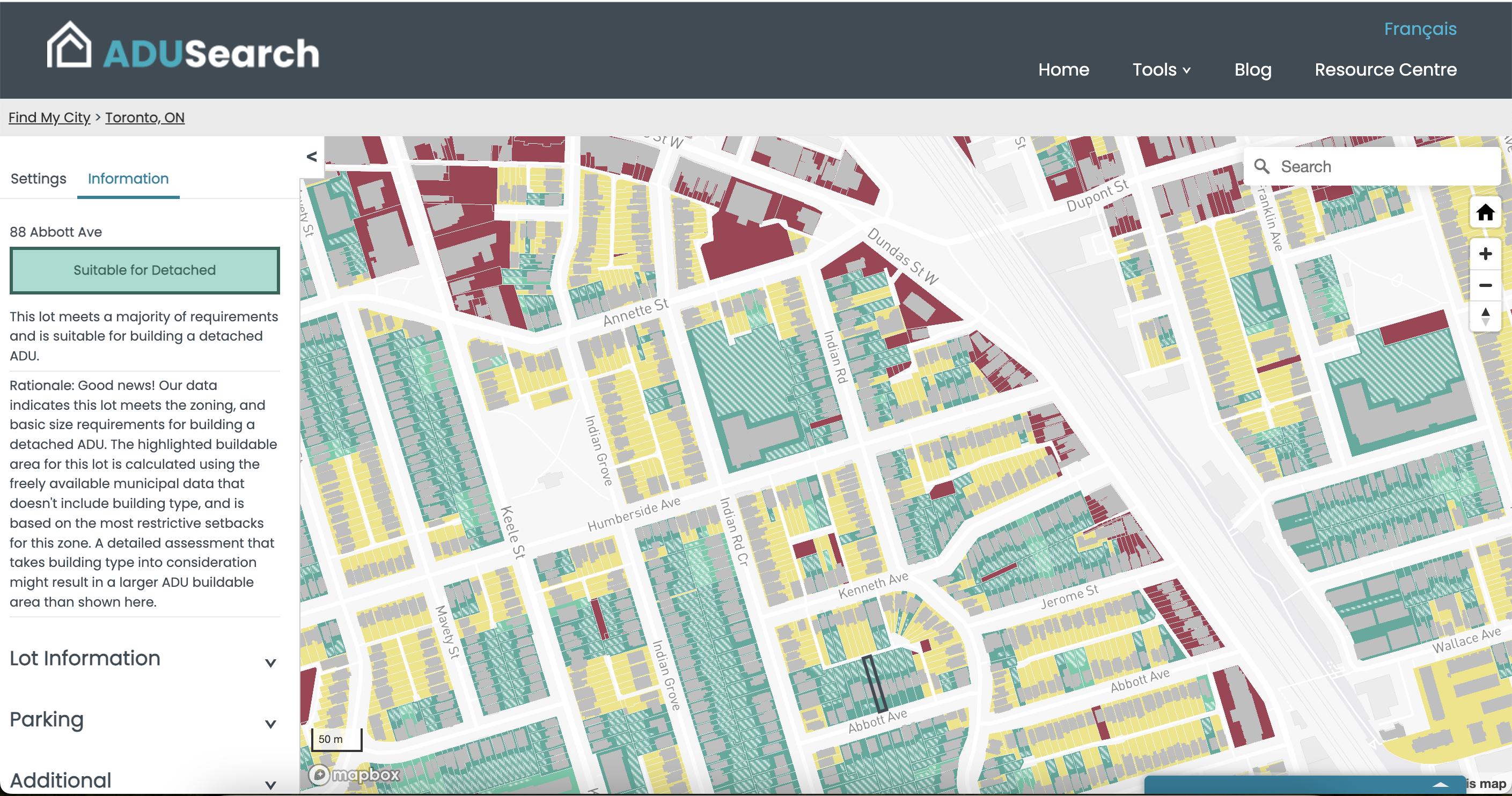1512x796 pixels.
Task: Open the Tools dropdown menu
Action: (1161, 70)
